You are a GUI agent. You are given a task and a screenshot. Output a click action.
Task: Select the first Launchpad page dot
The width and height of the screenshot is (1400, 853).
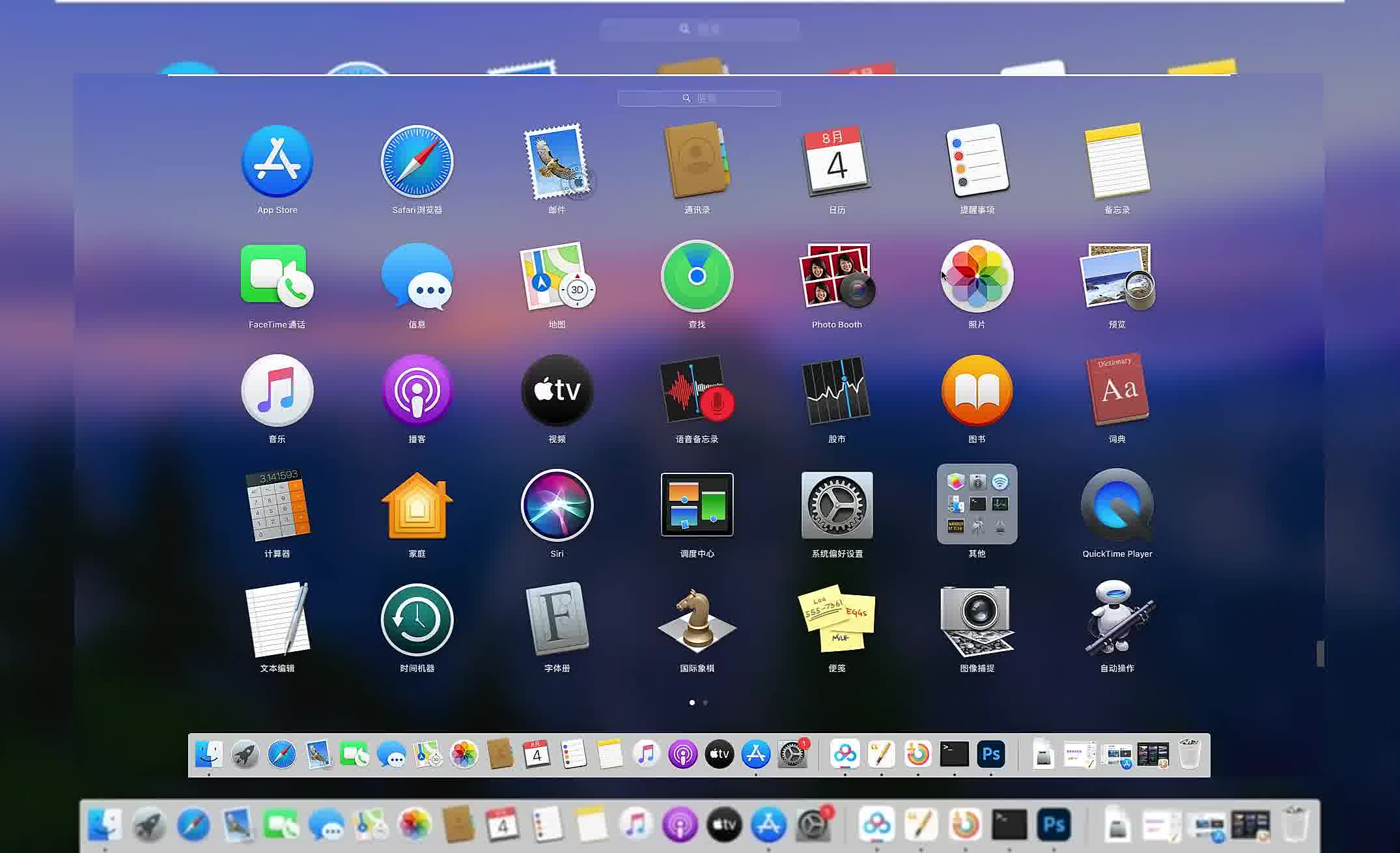pos(692,703)
